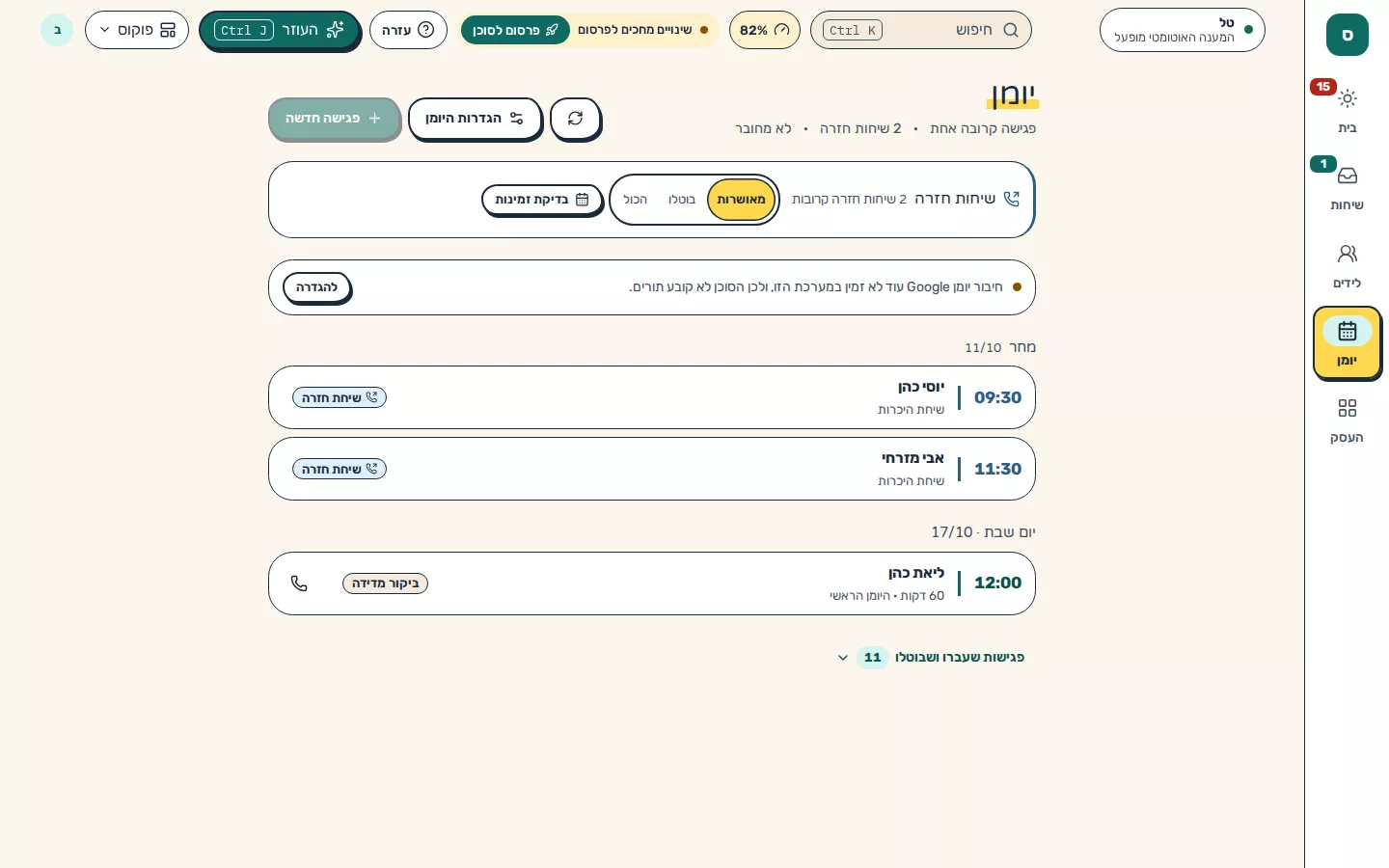Click the 82% gauge indicator
Image resolution: width=1389 pixels, height=868 pixels.
(x=764, y=30)
